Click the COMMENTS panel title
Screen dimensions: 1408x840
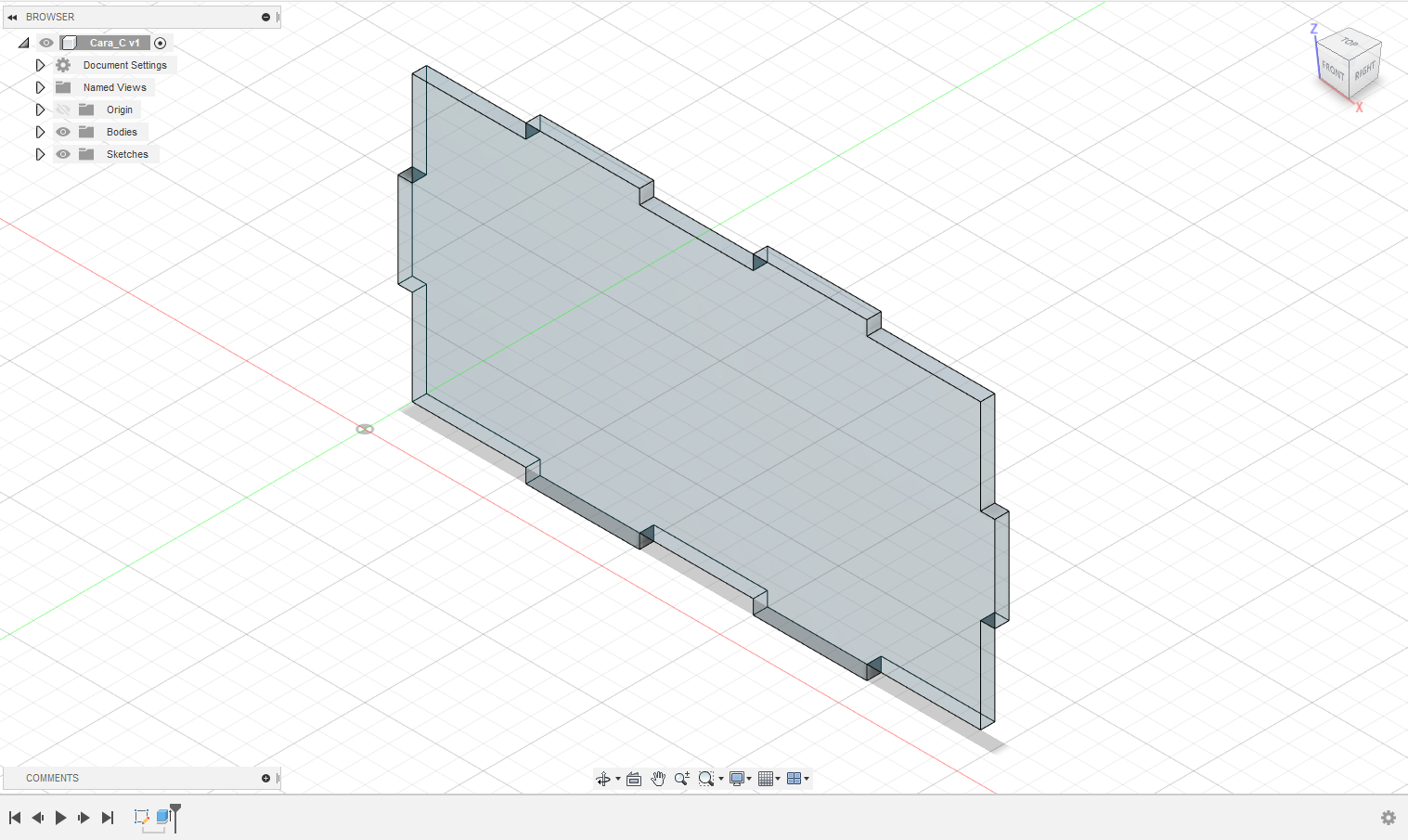(x=52, y=778)
